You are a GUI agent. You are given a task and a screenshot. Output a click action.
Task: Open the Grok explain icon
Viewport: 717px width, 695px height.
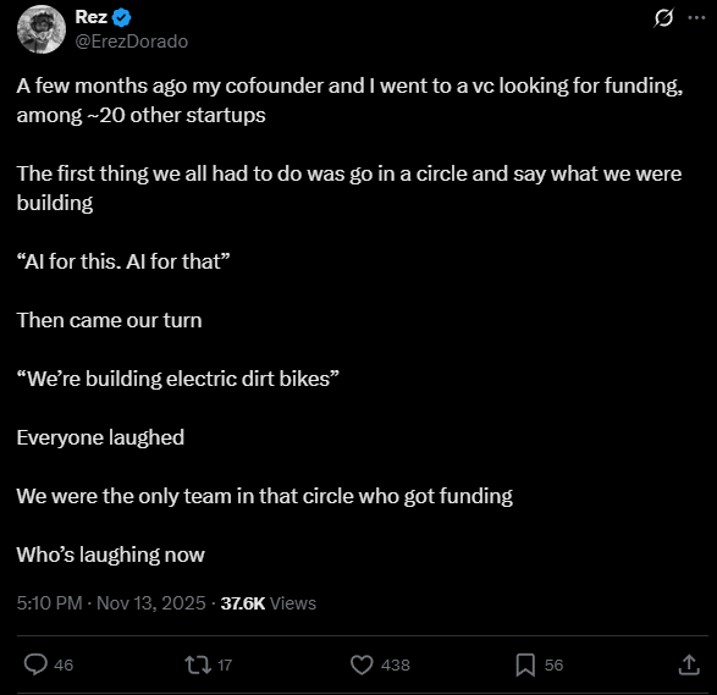tap(661, 19)
